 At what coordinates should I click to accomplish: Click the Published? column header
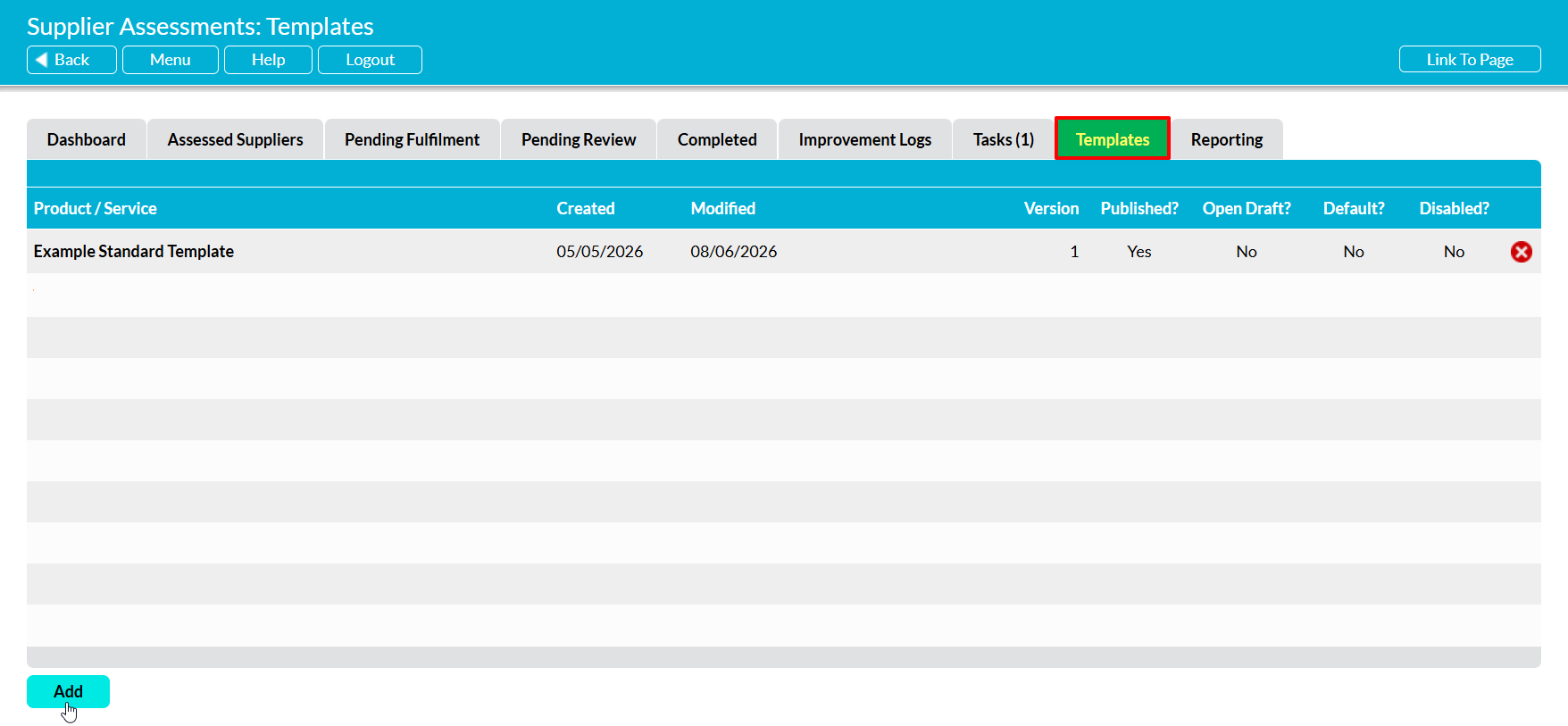tap(1139, 208)
